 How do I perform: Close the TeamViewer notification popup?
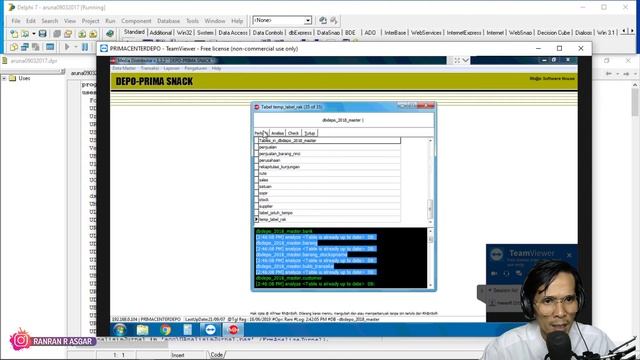[569, 255]
